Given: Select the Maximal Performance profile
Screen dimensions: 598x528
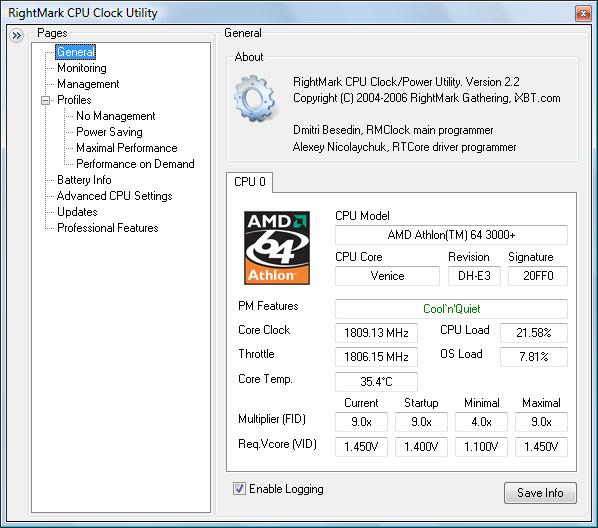Looking at the screenshot, I should click(x=127, y=148).
